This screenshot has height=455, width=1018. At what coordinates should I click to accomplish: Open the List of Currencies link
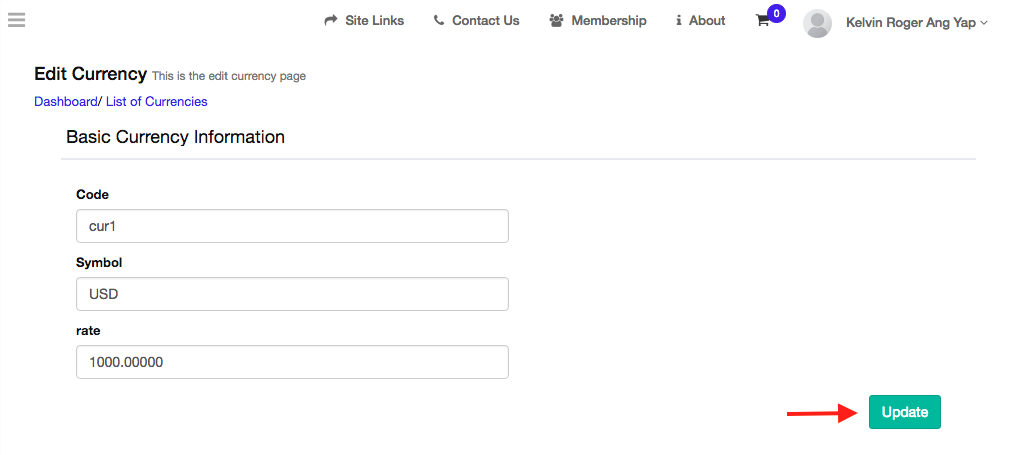156,101
